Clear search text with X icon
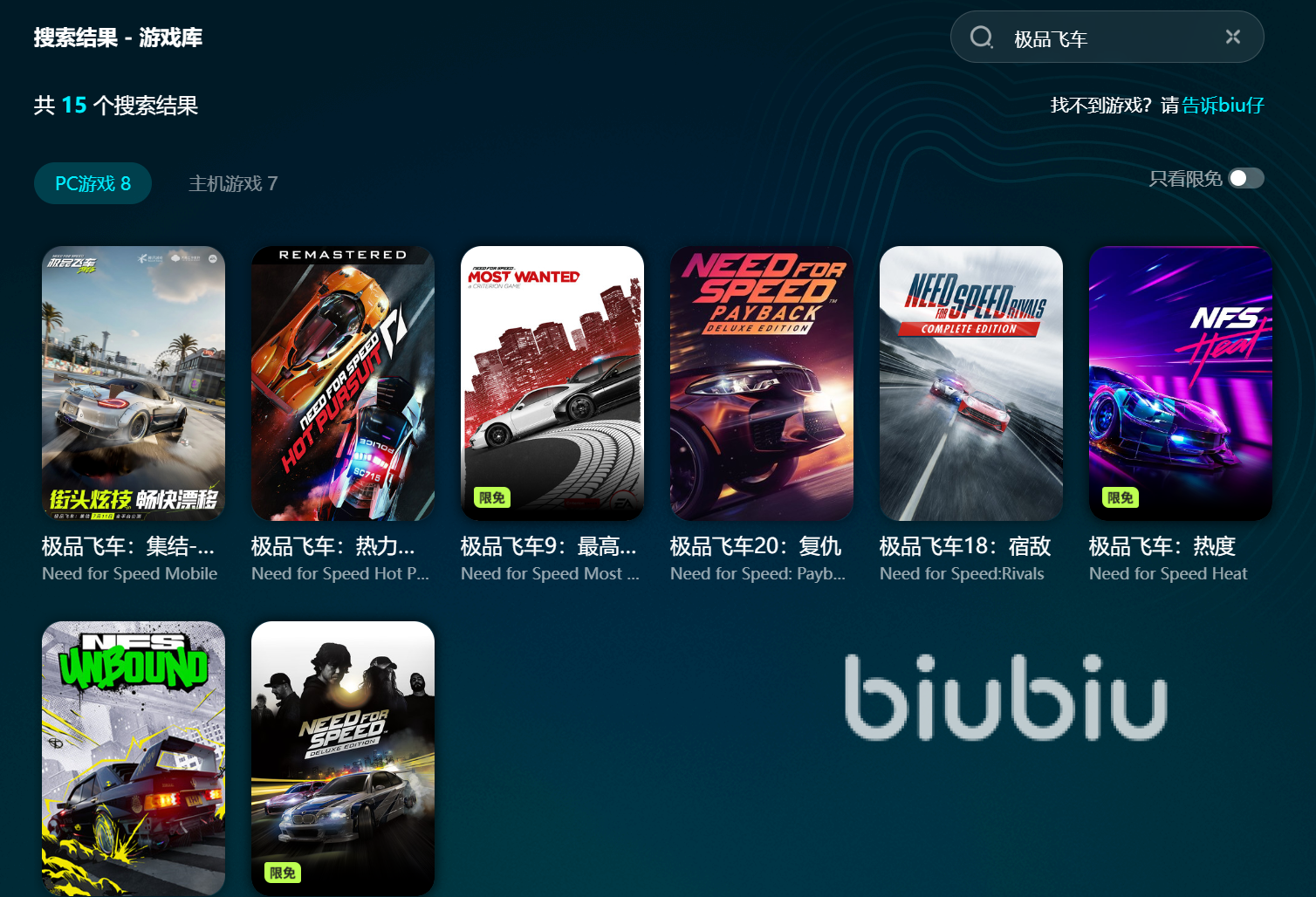Image resolution: width=1316 pixels, height=897 pixels. coord(1233,37)
